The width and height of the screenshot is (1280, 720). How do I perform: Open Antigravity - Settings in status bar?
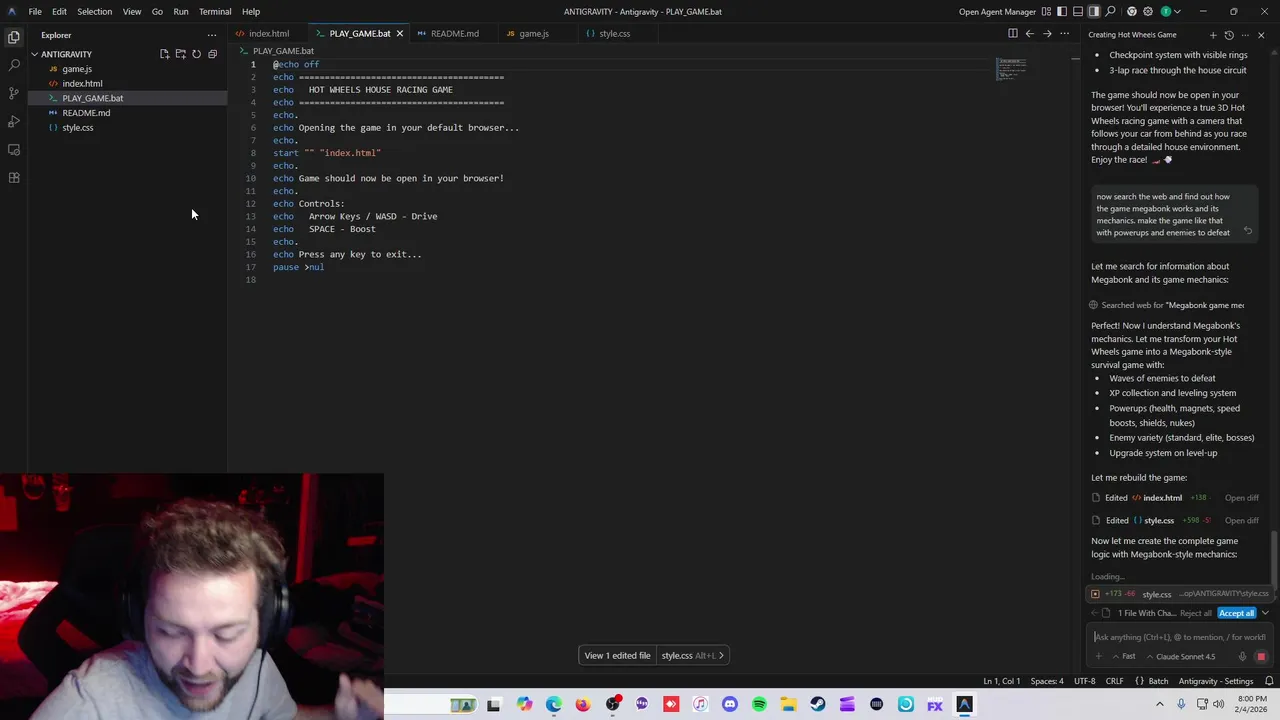(1216, 681)
